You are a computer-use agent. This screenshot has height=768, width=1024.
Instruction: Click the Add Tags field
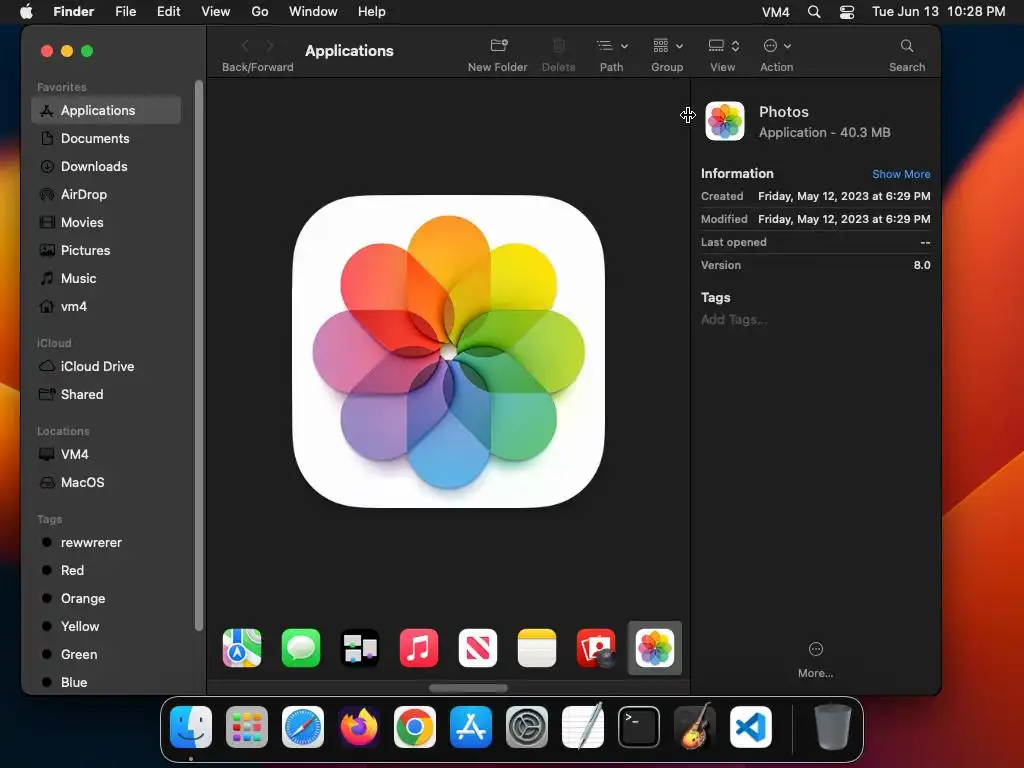(734, 319)
